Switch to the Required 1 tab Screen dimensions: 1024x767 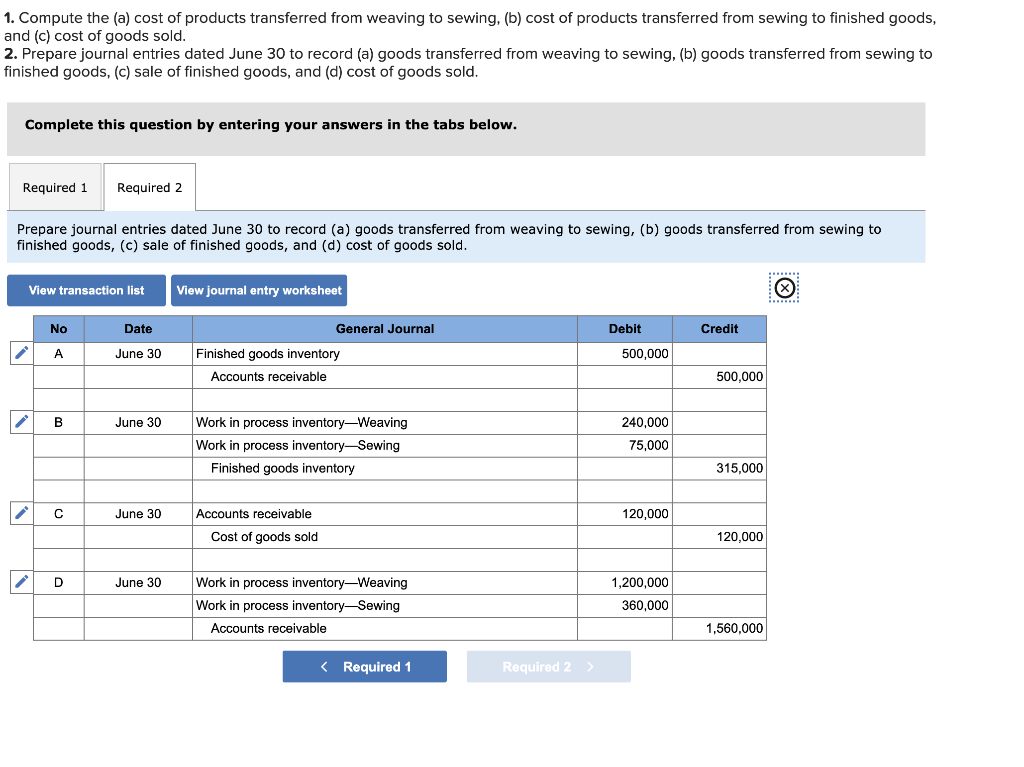(x=55, y=188)
